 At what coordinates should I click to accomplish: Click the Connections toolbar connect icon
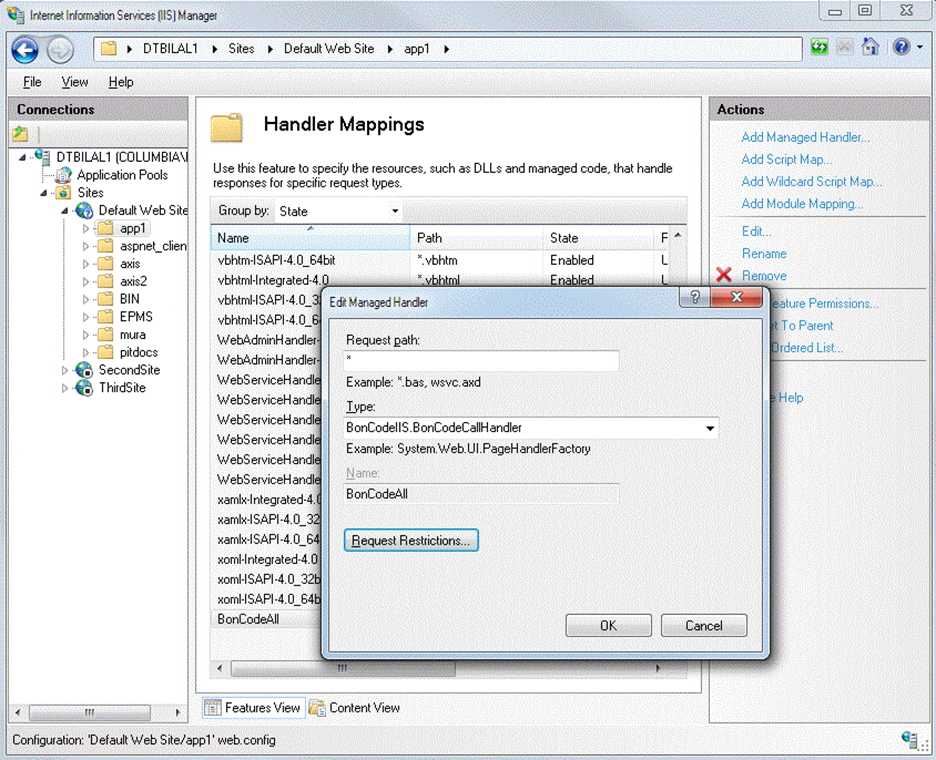[x=20, y=134]
